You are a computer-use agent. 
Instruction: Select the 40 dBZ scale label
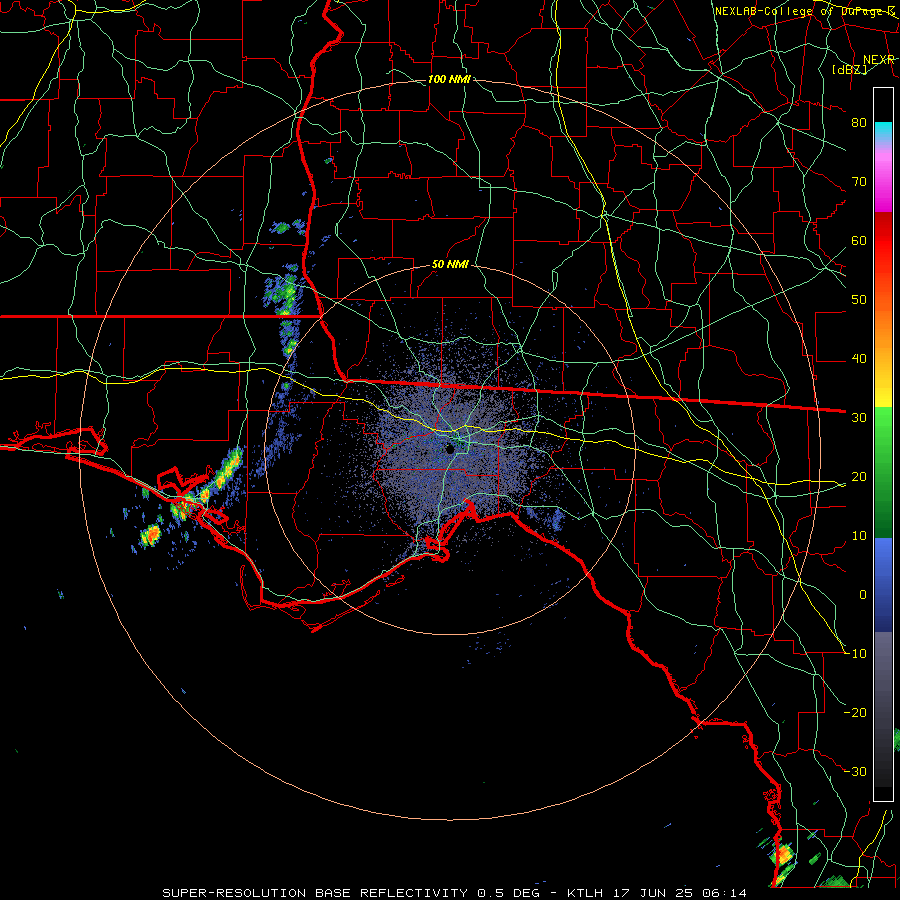pos(859,359)
